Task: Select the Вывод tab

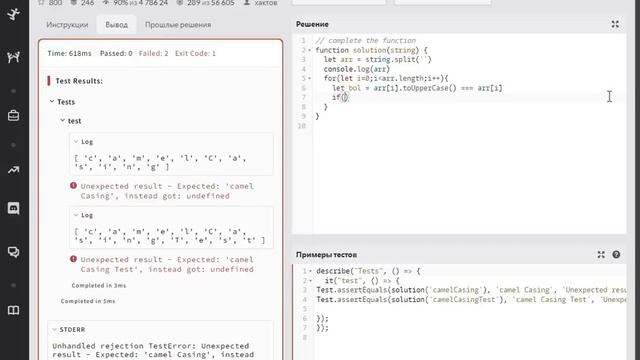Action: (x=116, y=24)
